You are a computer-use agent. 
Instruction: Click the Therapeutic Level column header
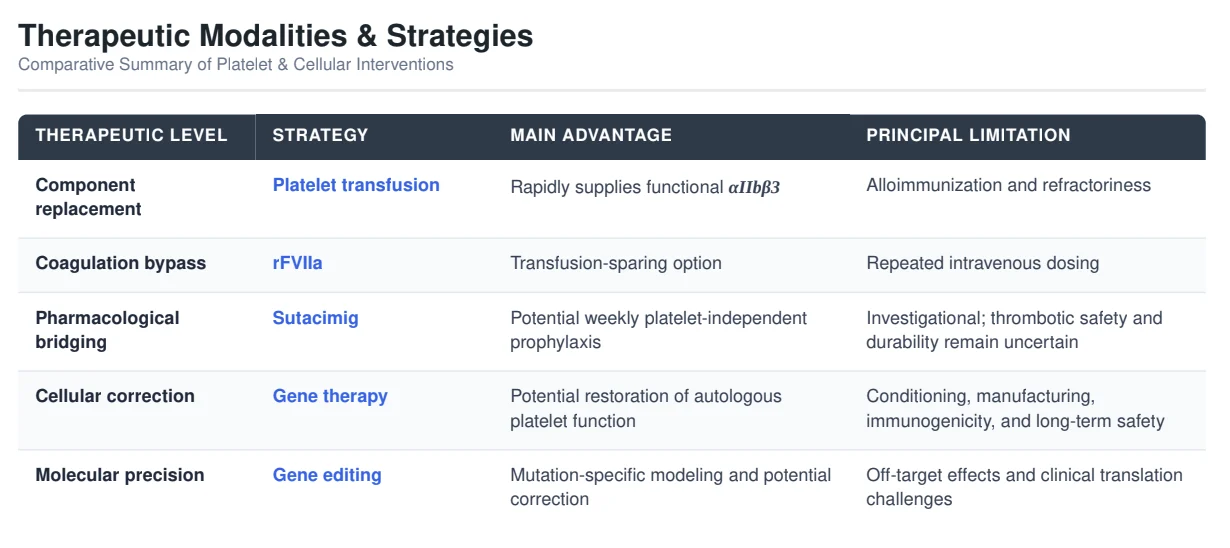[x=132, y=135]
